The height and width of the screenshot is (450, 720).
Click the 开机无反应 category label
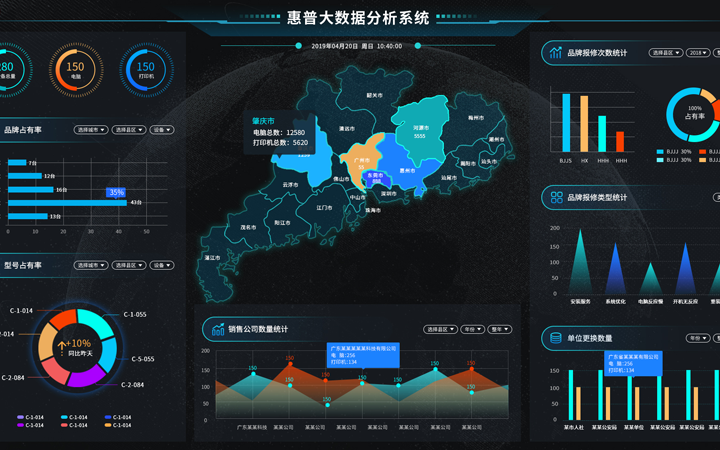tap(685, 302)
